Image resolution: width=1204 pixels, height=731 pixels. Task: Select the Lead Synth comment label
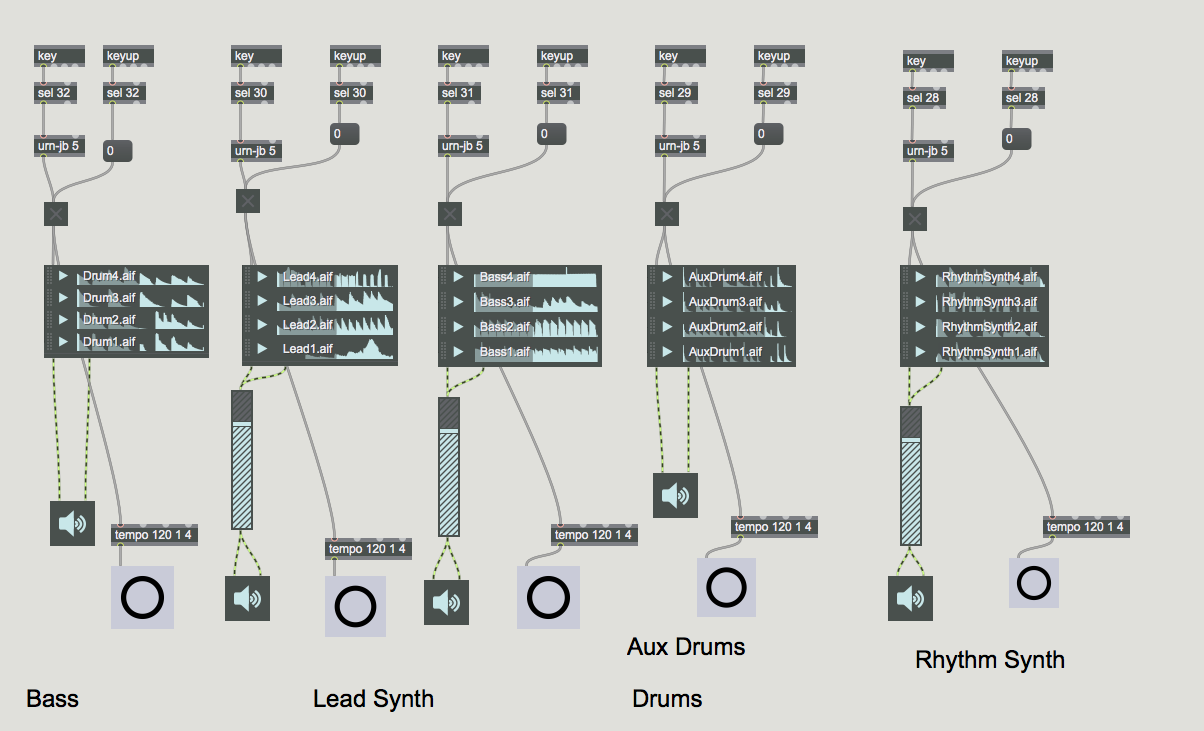pyautogui.click(x=373, y=698)
